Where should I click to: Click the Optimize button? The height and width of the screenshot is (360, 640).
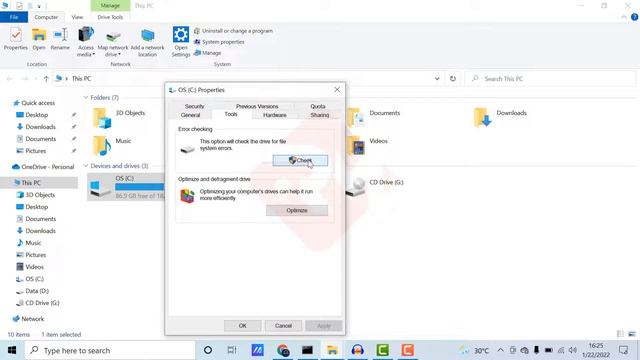297,210
